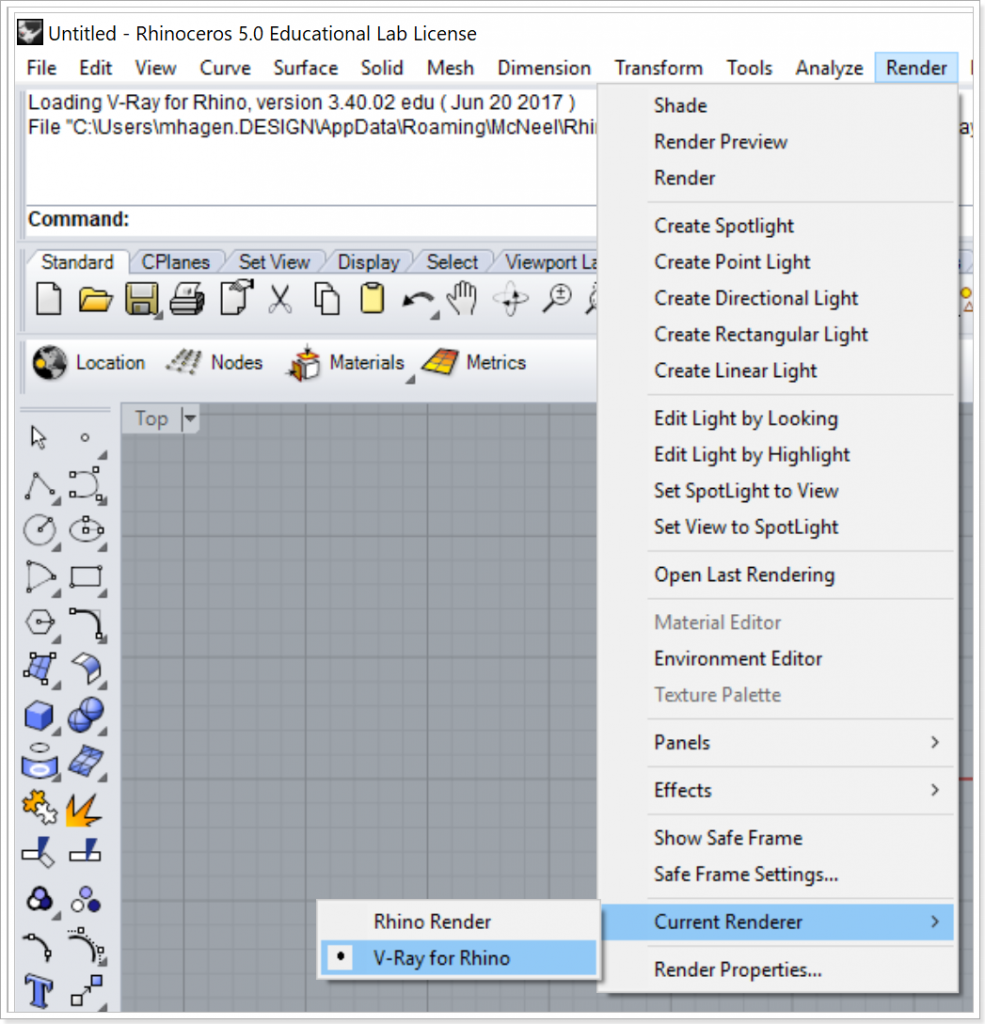Select the Pan hand tool
Image resolution: width=985 pixels, height=1024 pixels.
pos(462,298)
